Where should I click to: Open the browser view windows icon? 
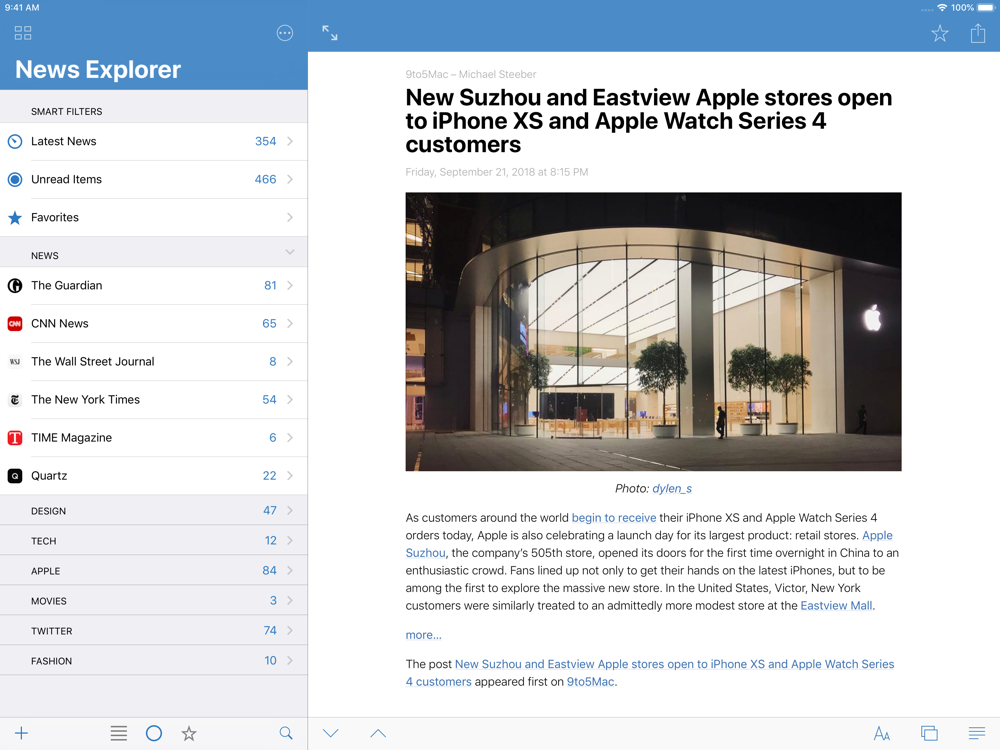click(x=929, y=733)
